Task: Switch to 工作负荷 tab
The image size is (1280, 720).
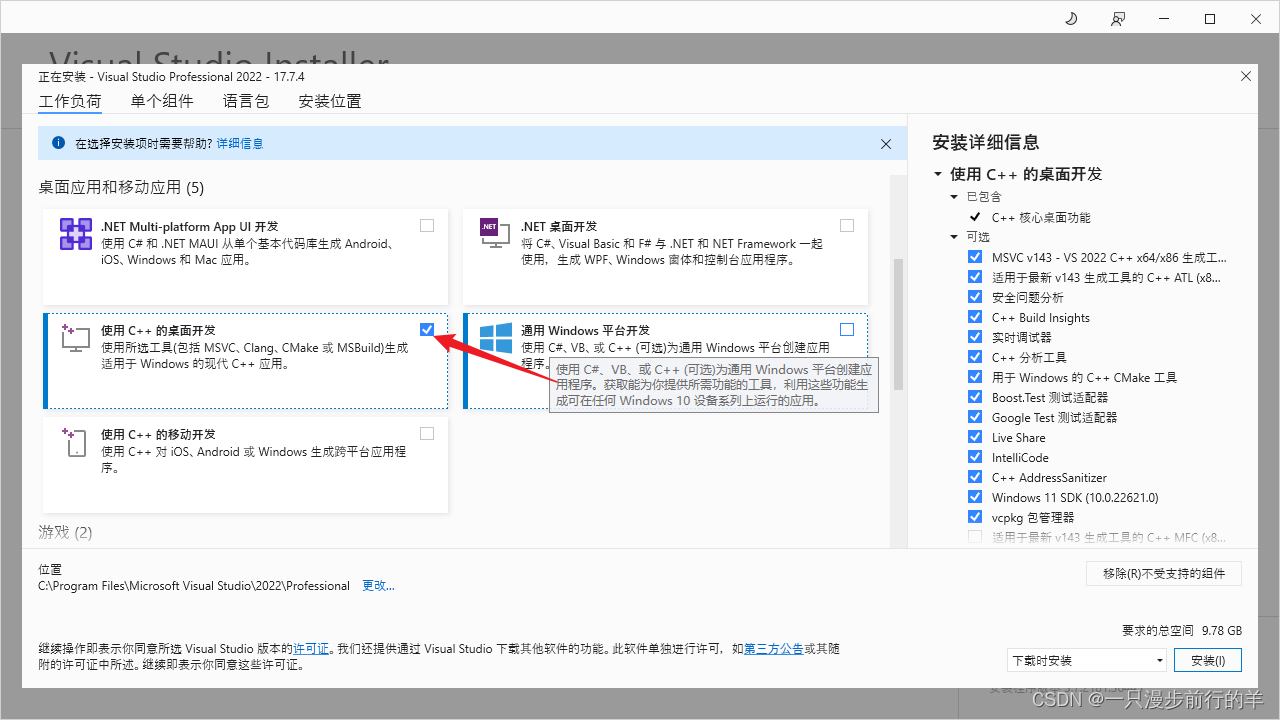Action: coord(70,101)
